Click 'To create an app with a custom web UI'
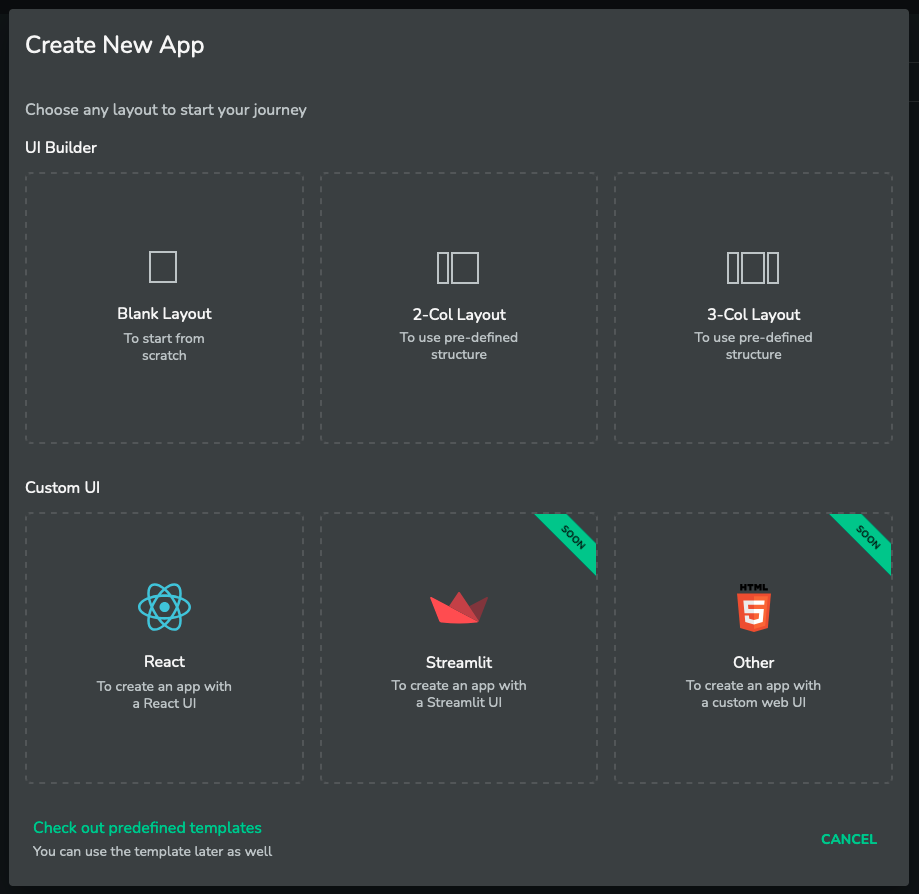 tap(754, 694)
